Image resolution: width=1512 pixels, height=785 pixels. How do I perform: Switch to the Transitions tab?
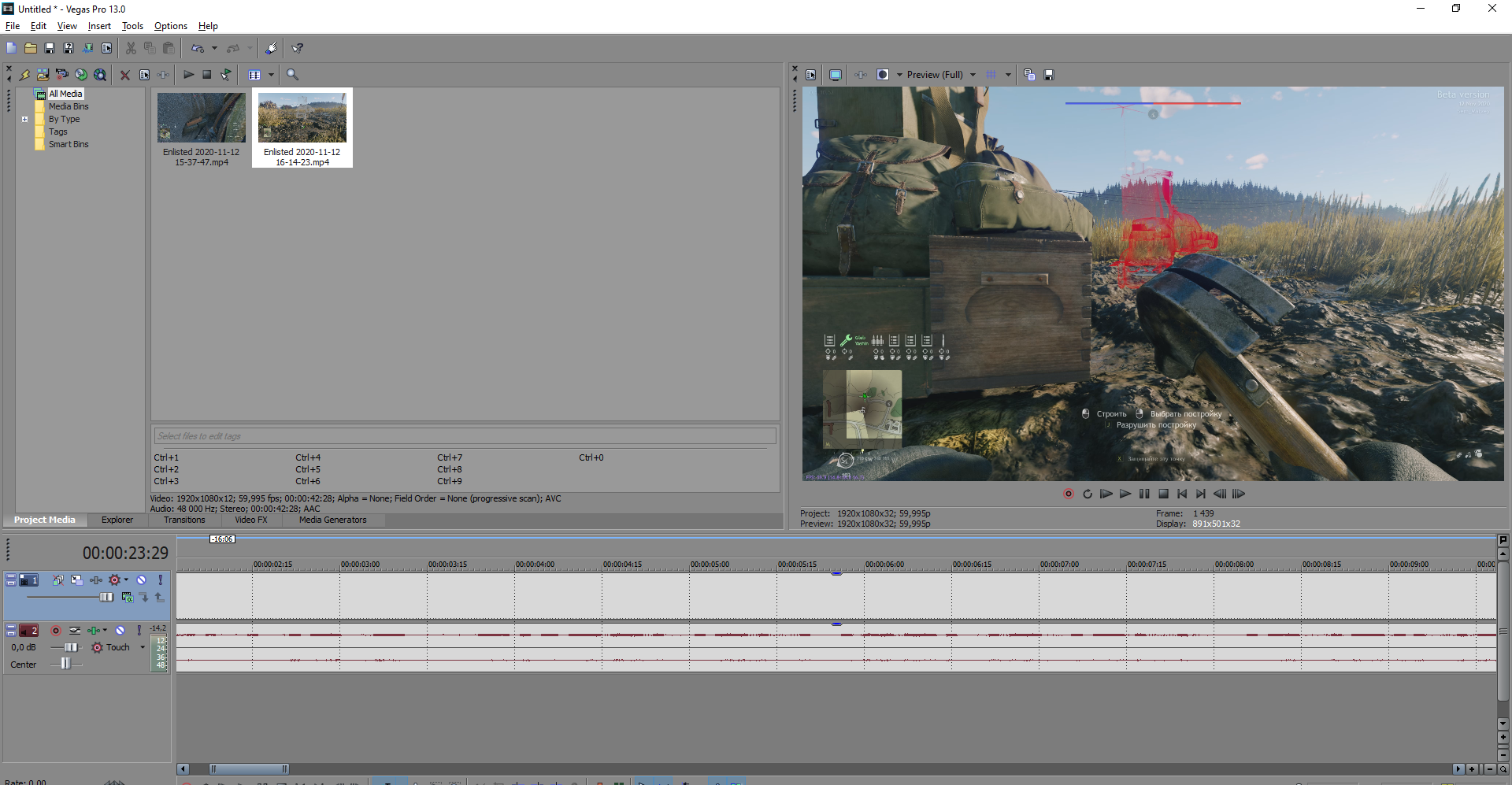coord(184,520)
